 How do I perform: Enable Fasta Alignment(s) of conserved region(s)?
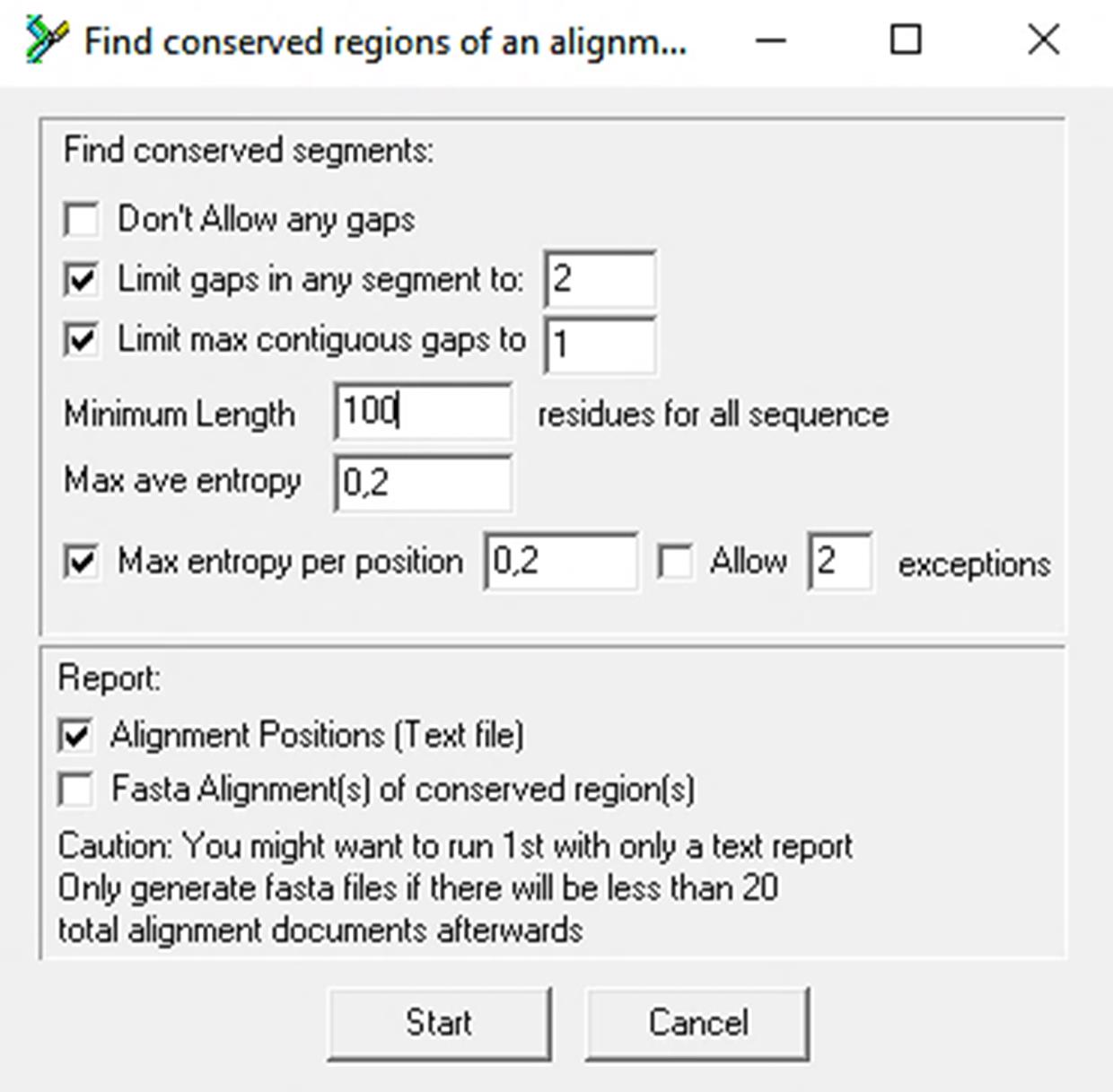click(x=75, y=790)
